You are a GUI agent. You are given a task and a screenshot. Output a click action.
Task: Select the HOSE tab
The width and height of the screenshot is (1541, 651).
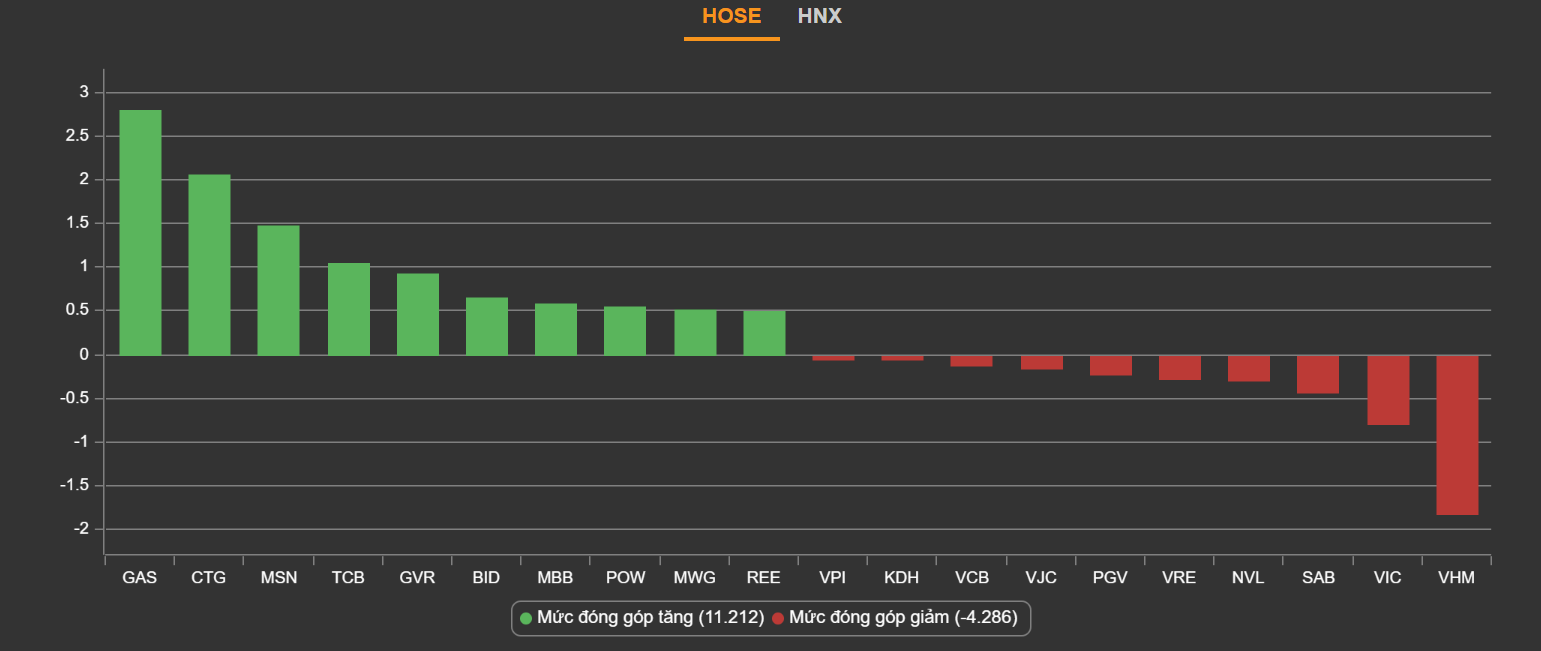click(731, 17)
